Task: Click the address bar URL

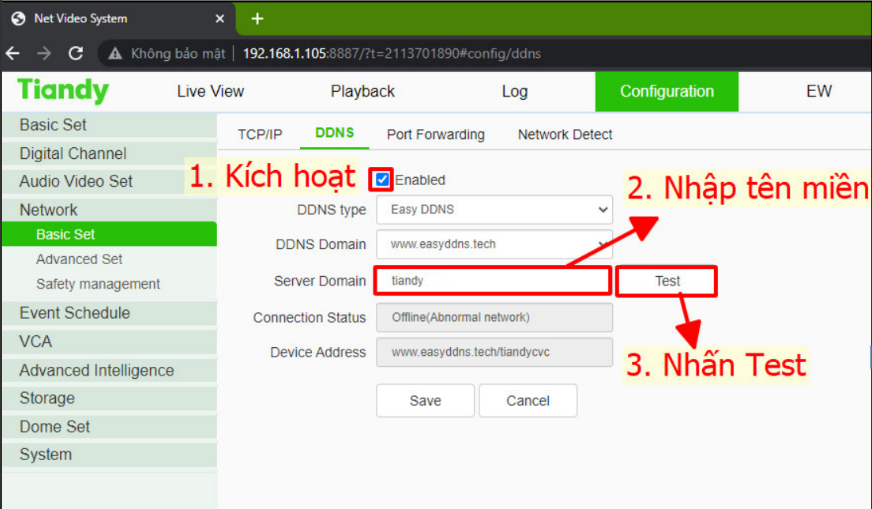Action: point(392,53)
